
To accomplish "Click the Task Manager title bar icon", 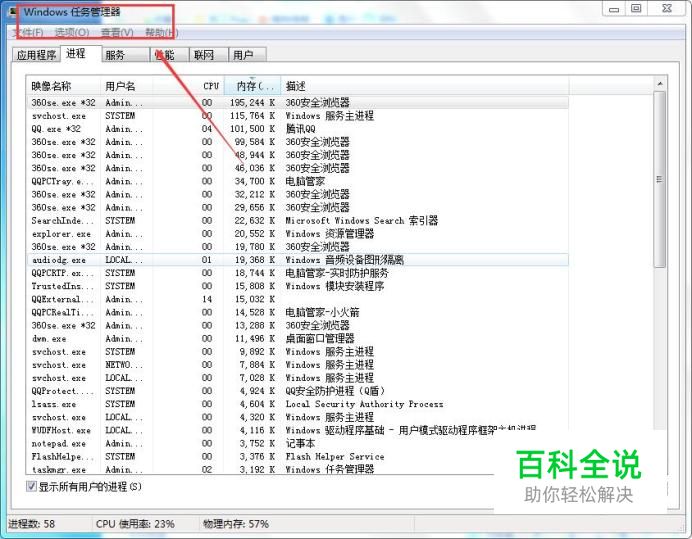I will (14, 12).
